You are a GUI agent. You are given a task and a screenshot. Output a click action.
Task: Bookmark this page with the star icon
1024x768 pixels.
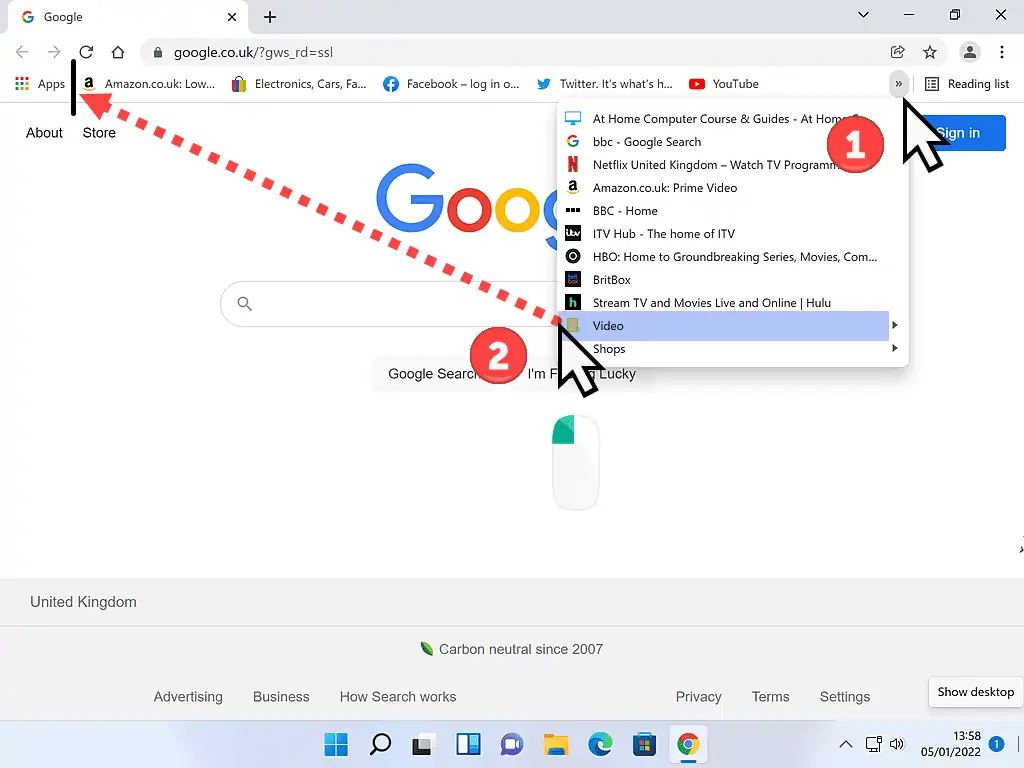[930, 52]
